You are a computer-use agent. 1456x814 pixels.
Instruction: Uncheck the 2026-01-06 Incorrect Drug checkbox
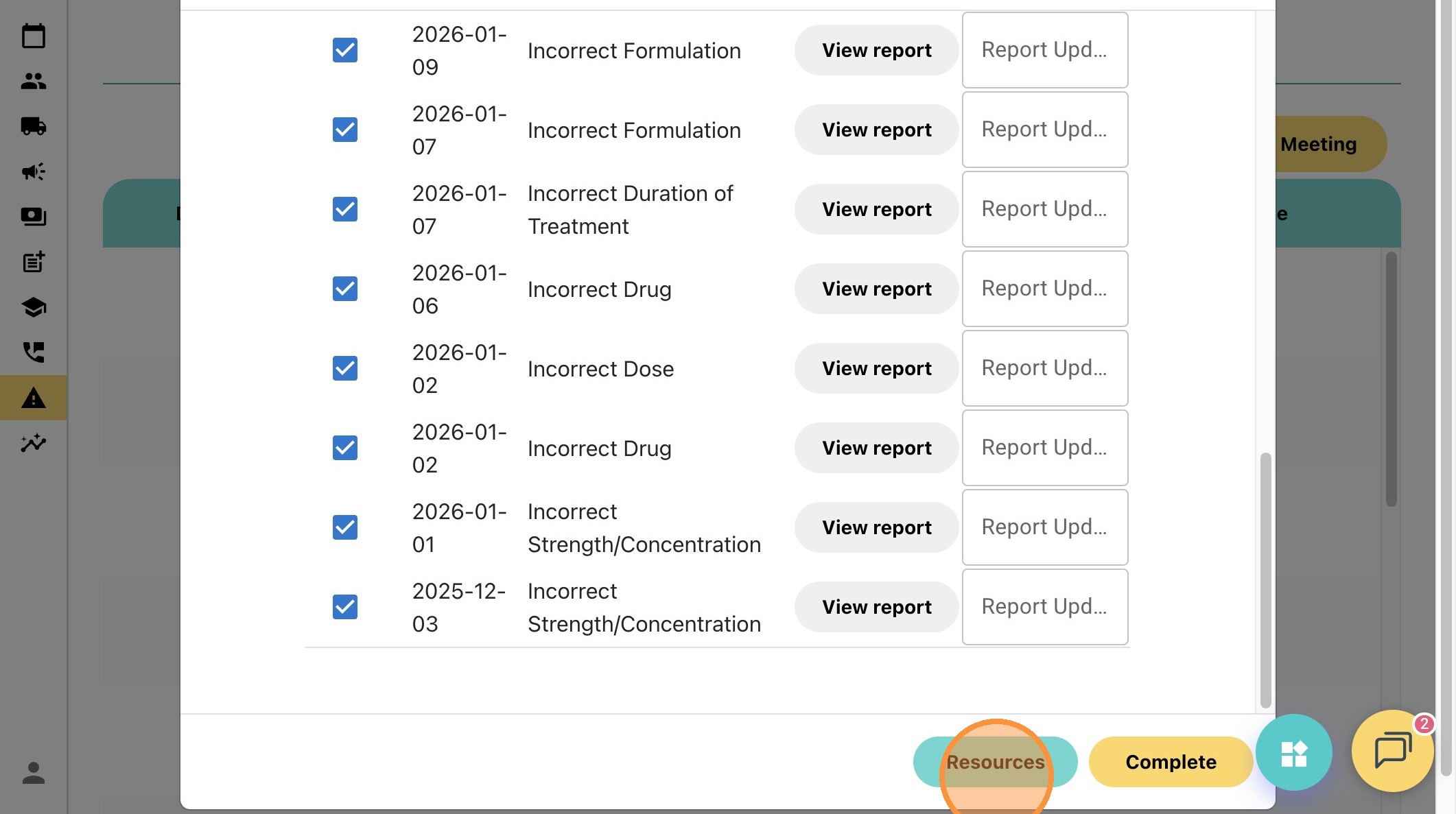click(x=345, y=289)
